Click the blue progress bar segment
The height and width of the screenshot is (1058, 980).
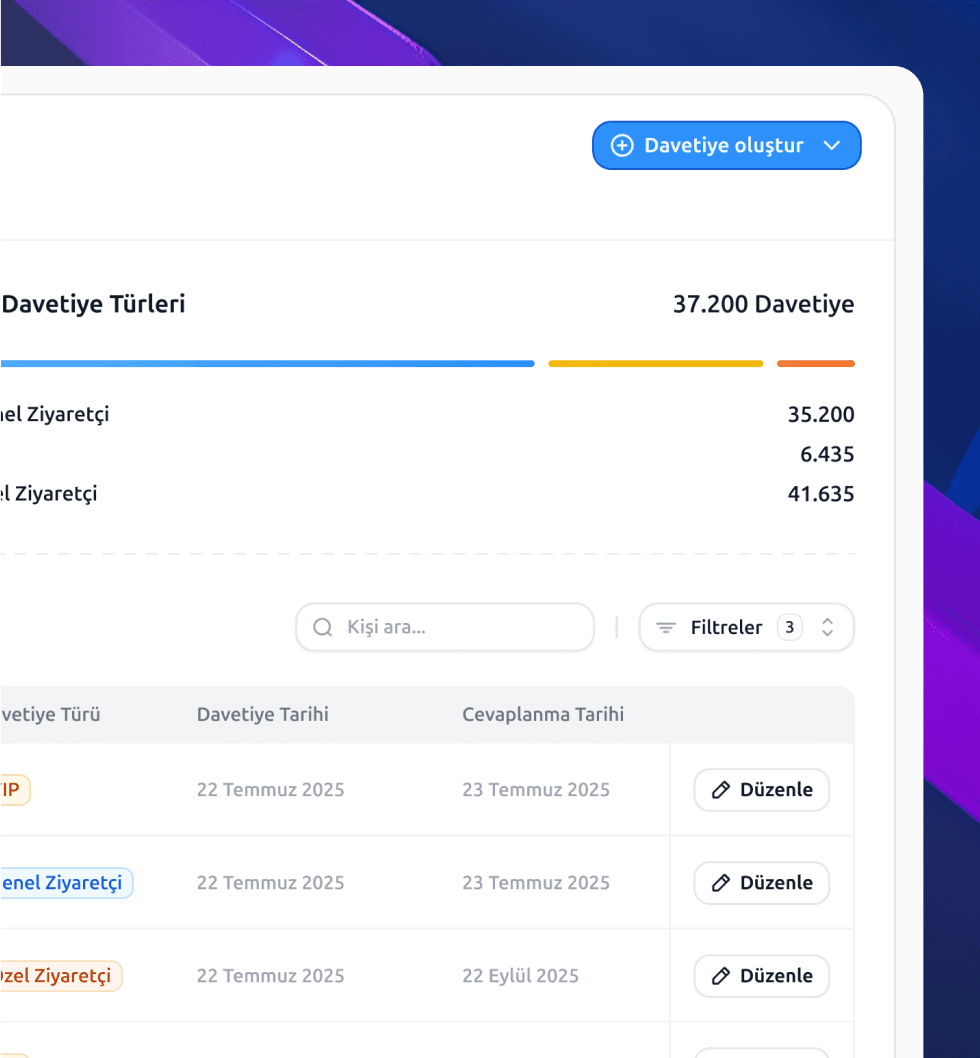[267, 364]
